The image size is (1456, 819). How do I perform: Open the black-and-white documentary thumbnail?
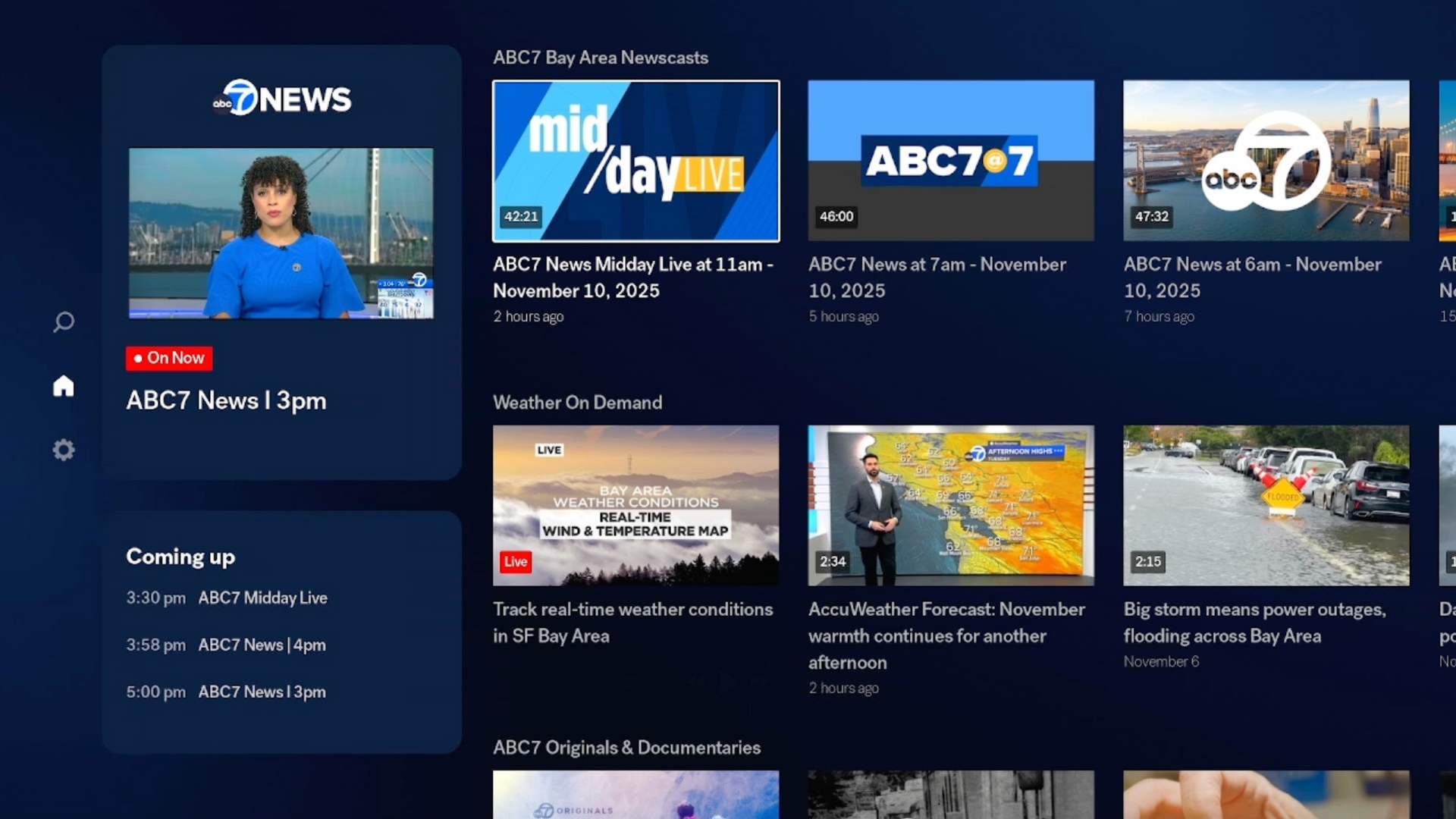[x=951, y=795]
